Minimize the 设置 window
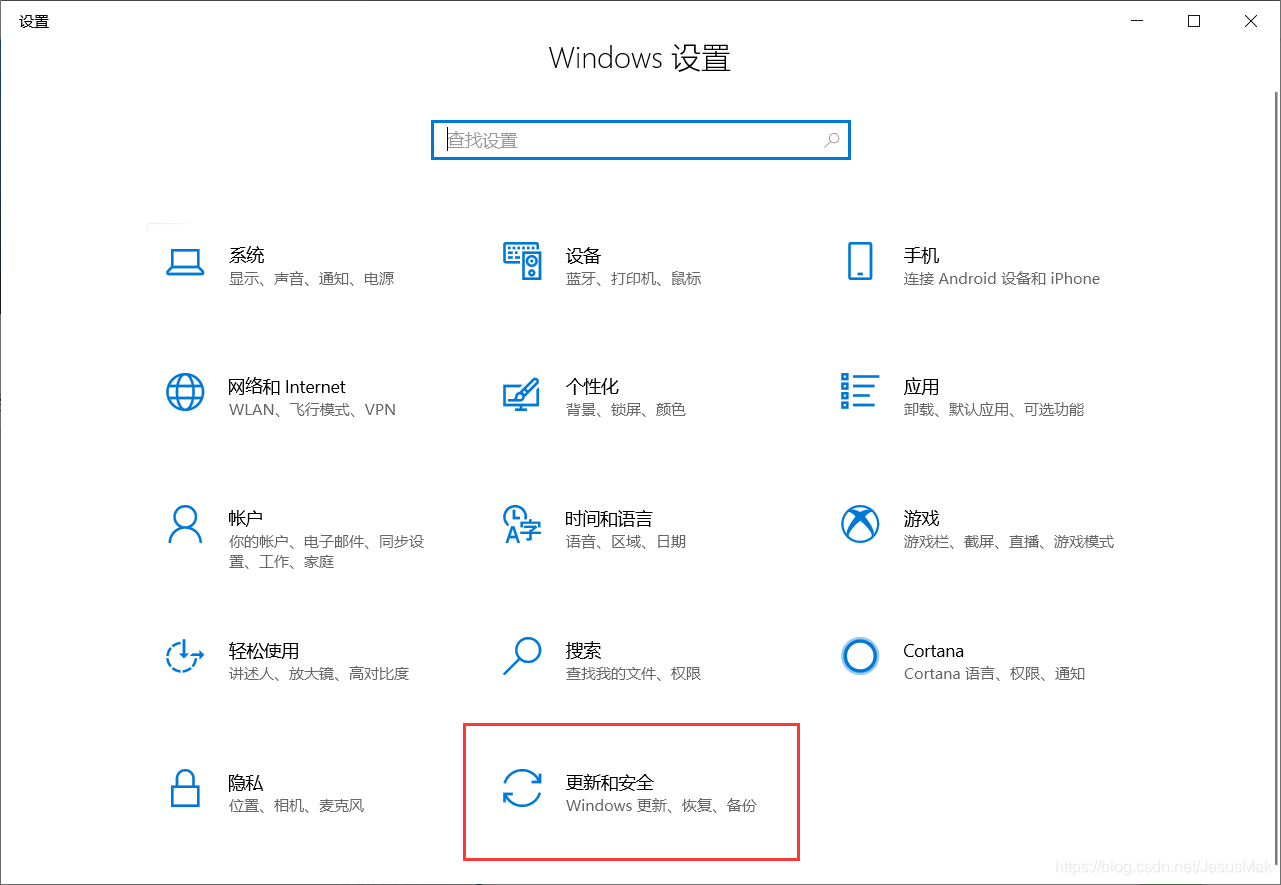 (1137, 21)
